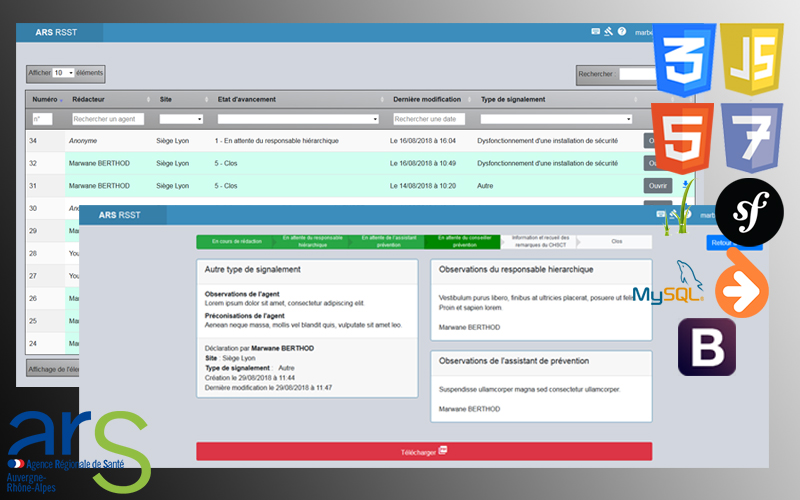Viewport: 800px width, 500px height.
Task: Select En attente du responsable hiérarchique step
Action: coord(312,241)
